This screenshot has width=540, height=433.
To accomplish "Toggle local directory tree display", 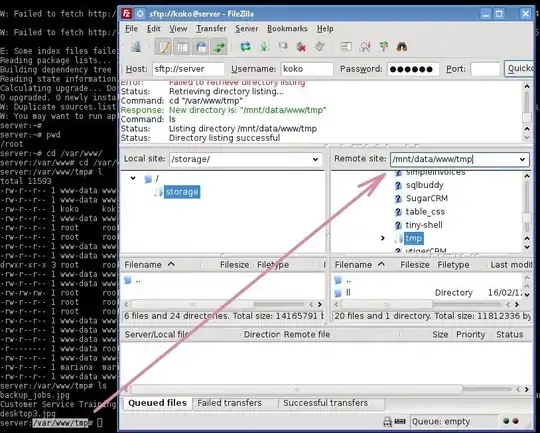I will click(x=182, y=47).
